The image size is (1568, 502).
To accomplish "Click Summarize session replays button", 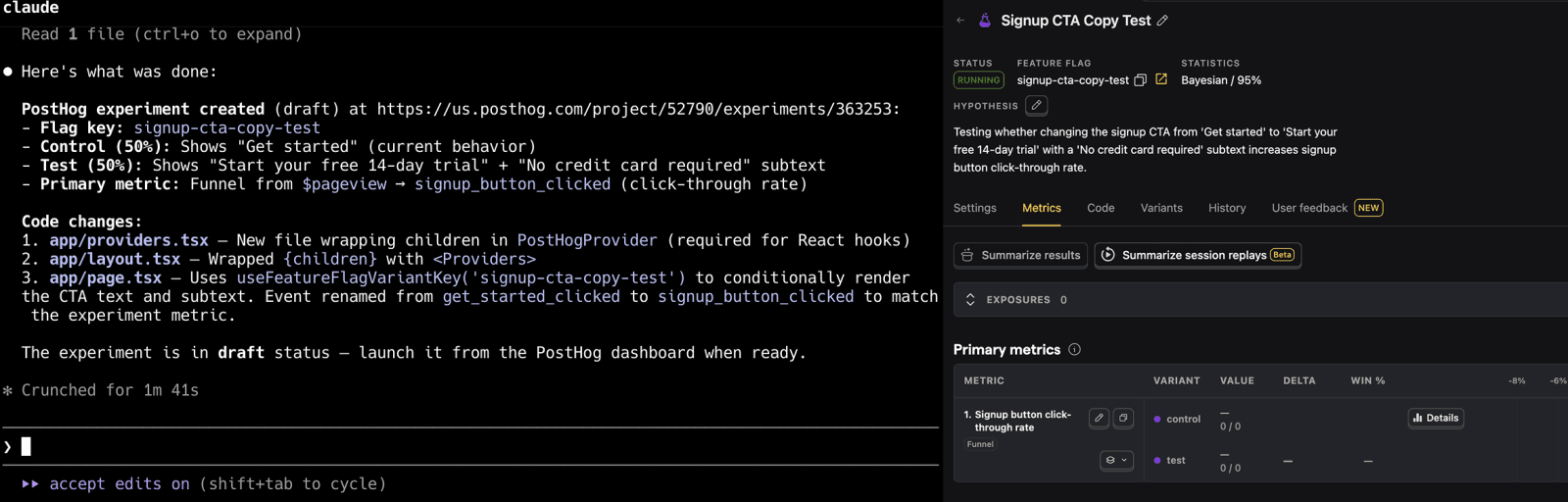I will 1198,255.
